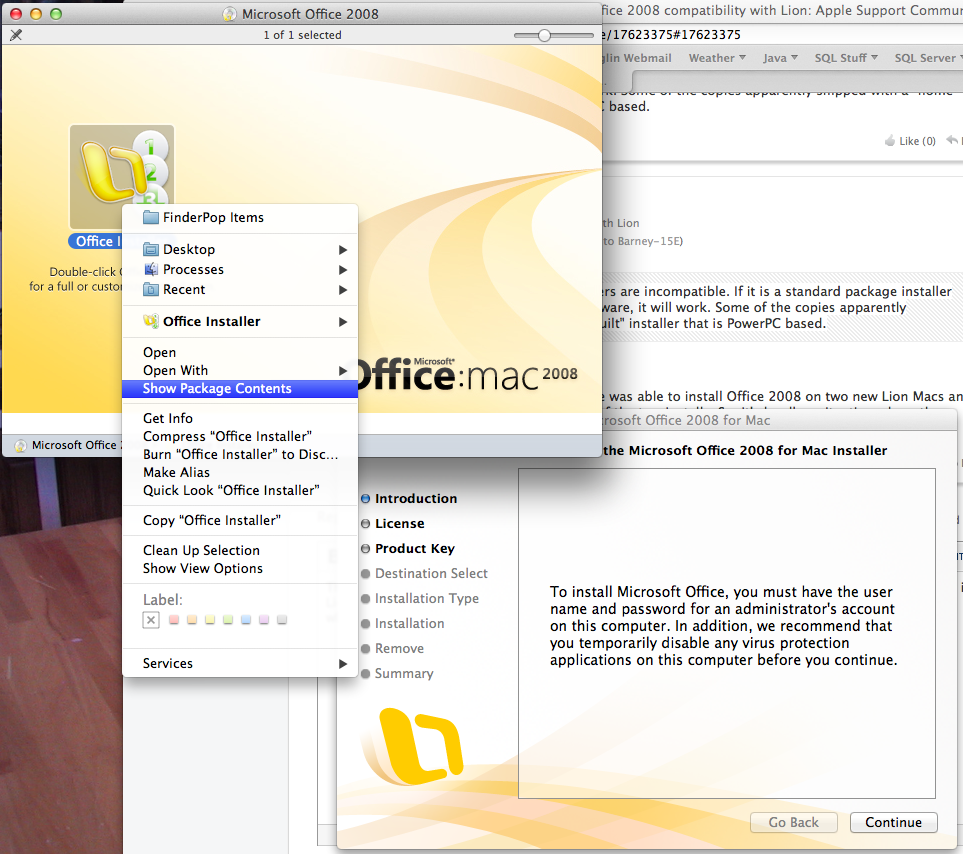Viewport: 963px width, 854px height.
Task: Click the disk proxy icon in Finder title
Action: point(230,14)
